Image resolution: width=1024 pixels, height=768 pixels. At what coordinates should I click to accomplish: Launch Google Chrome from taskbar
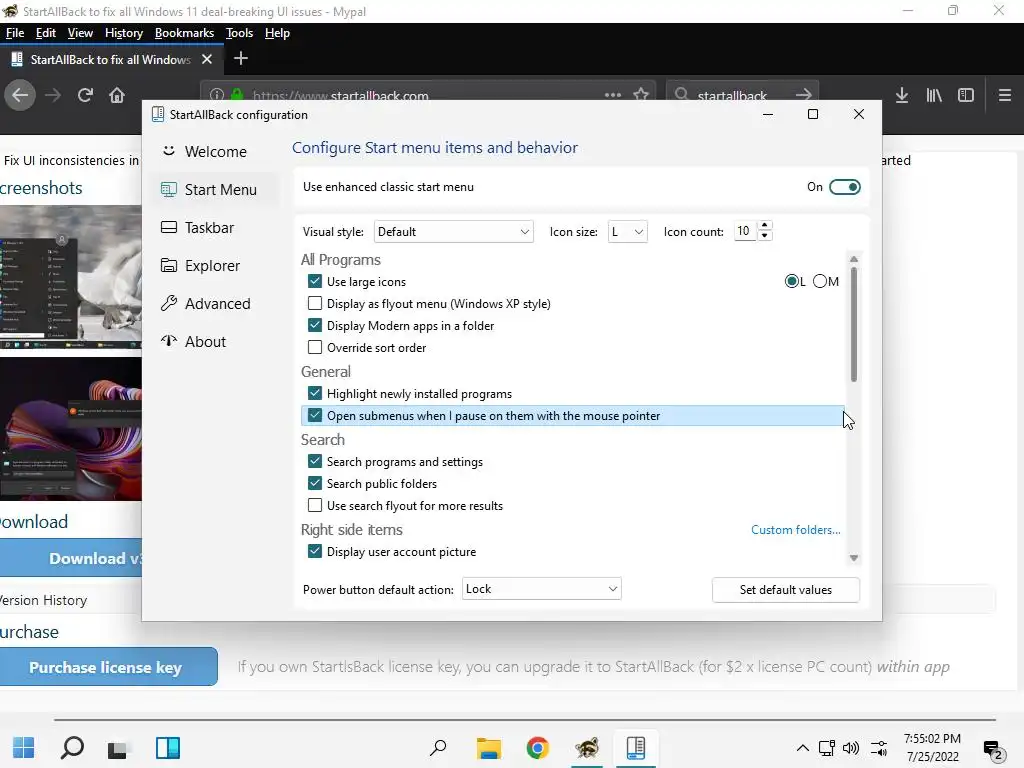(x=537, y=748)
